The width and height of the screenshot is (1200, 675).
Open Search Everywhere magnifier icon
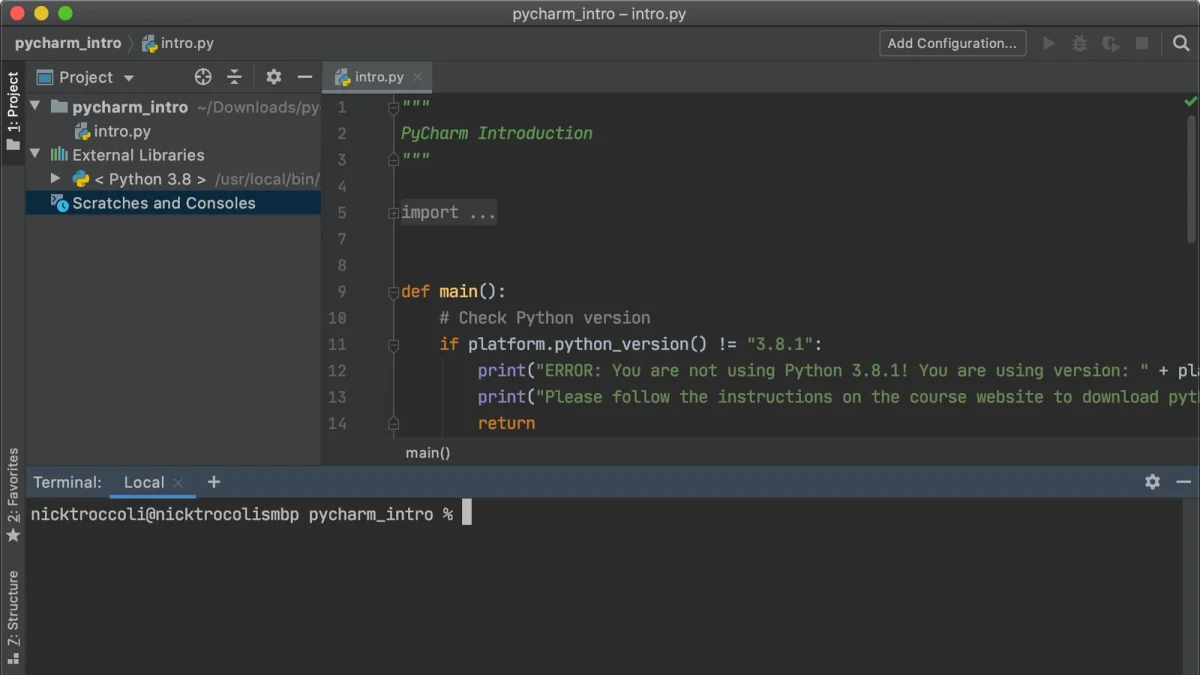(1181, 43)
